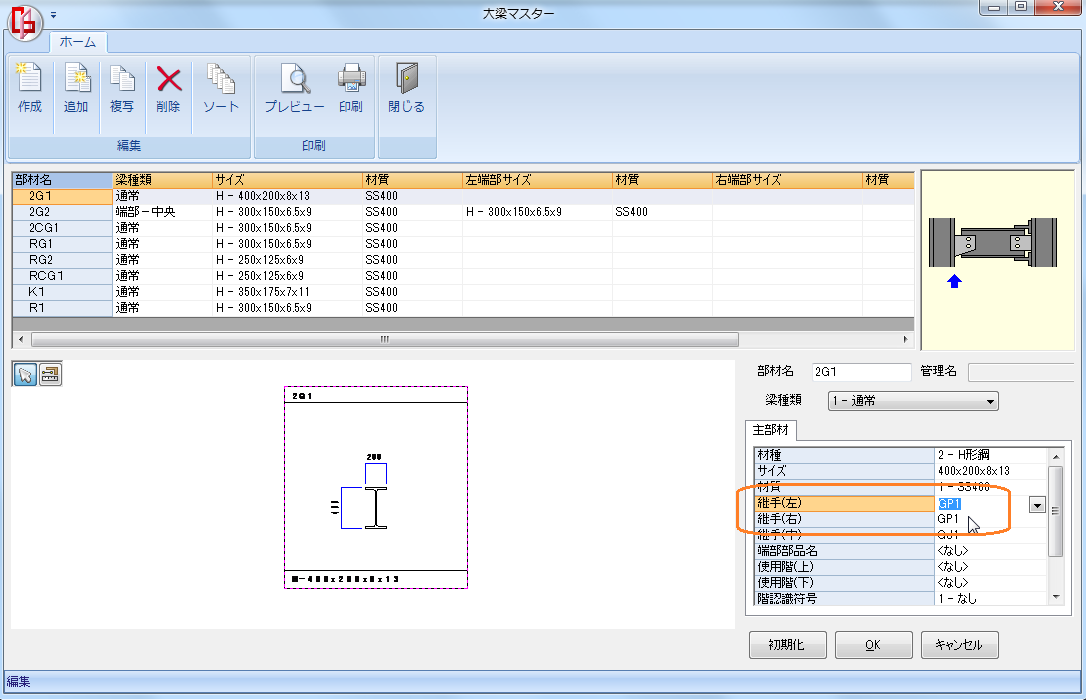This screenshot has width=1086, height=700.
Task: Click the 使用階(下) value <なし>
Action: point(990,583)
